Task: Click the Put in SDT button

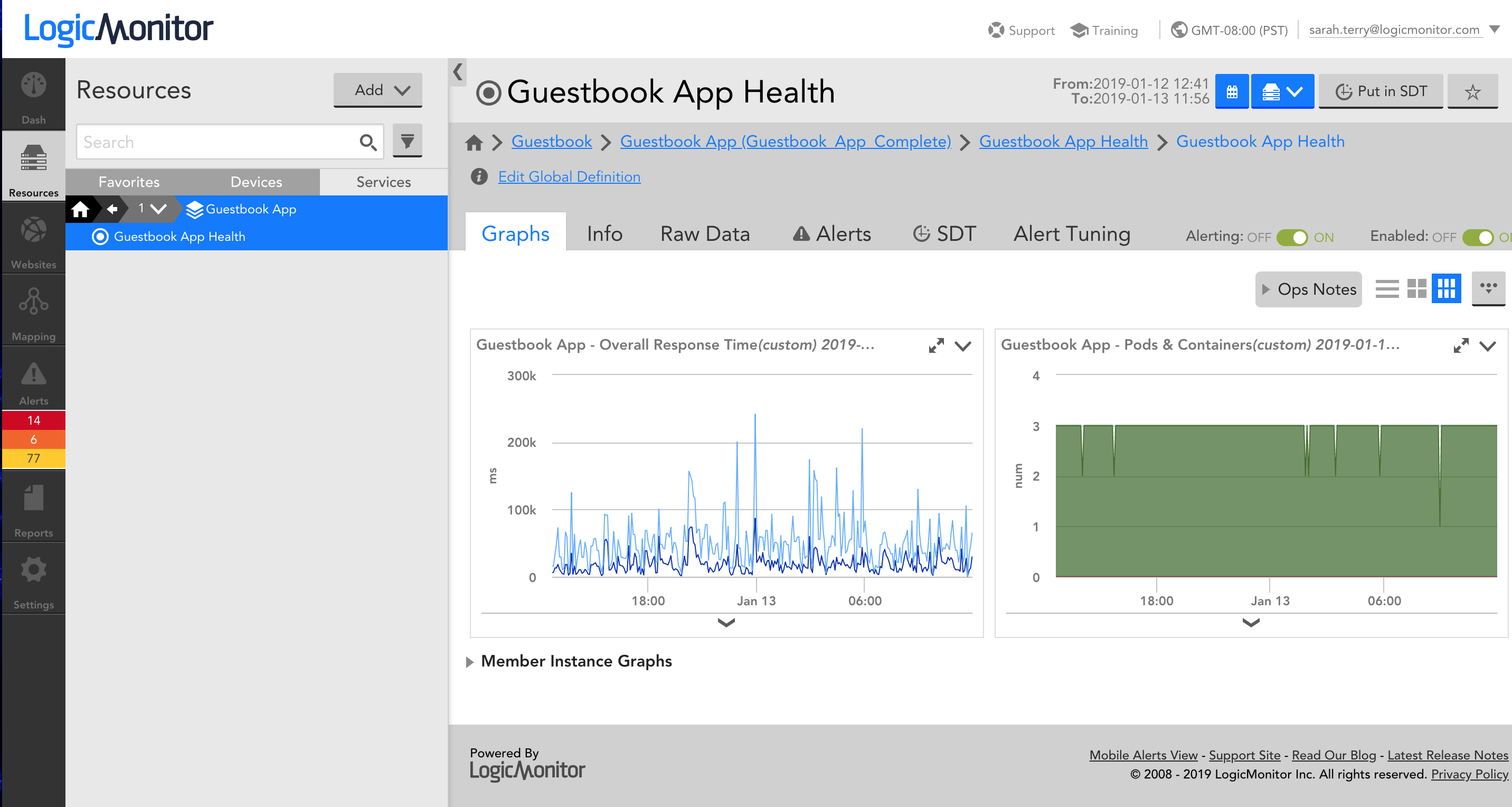Action: pos(1381,91)
